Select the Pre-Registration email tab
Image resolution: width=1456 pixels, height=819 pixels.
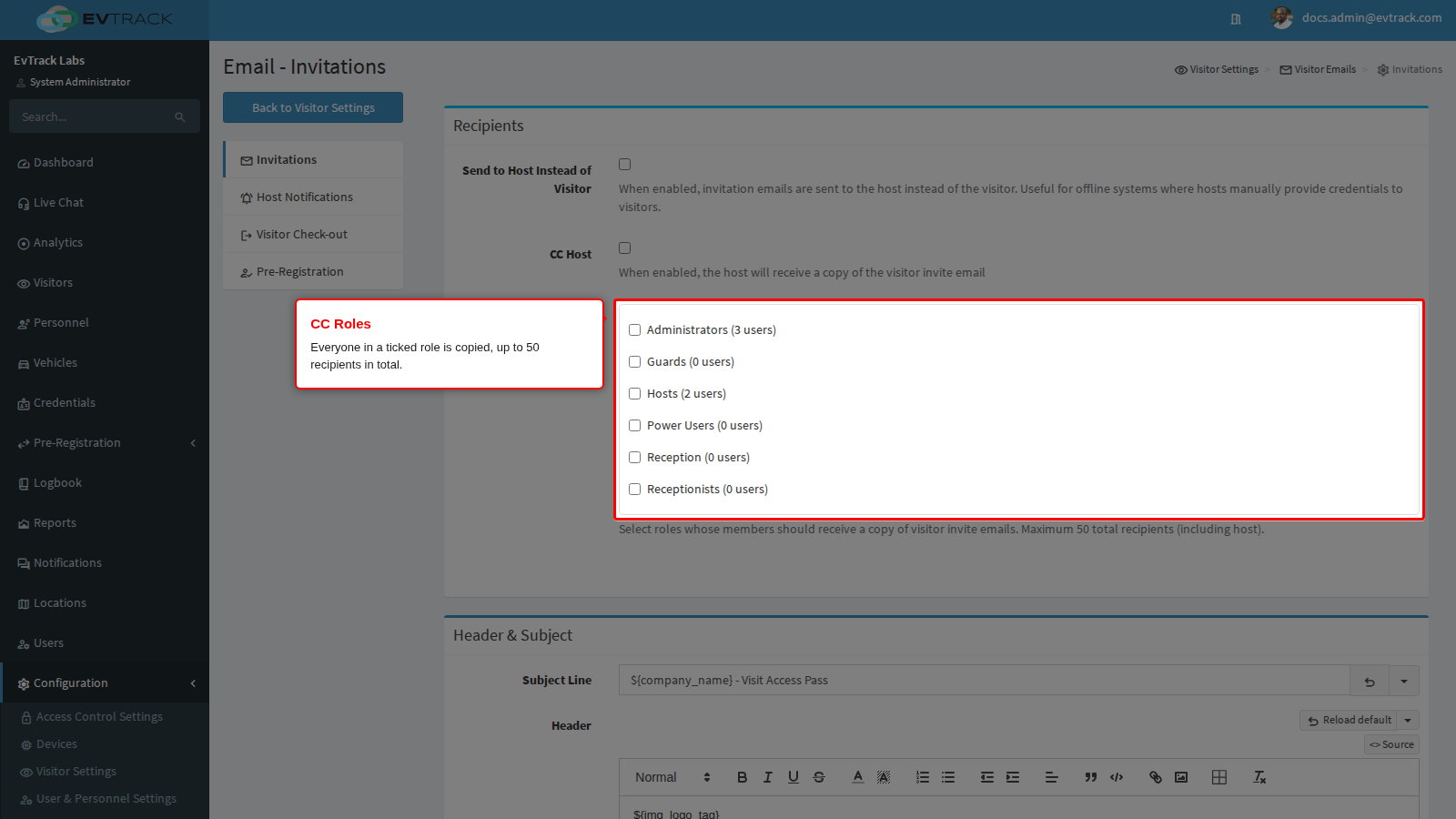[314, 272]
